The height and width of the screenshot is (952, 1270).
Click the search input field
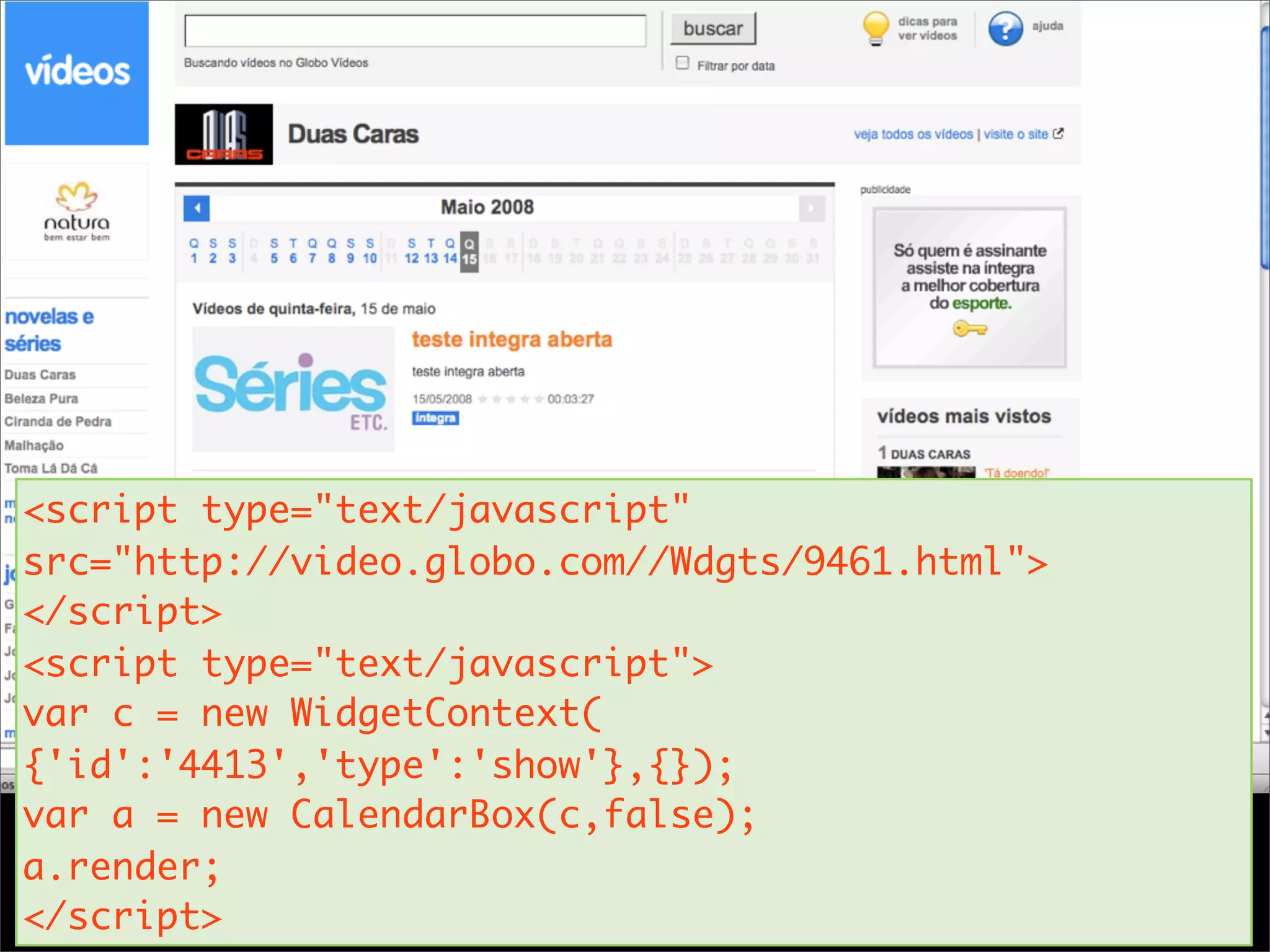[415, 30]
